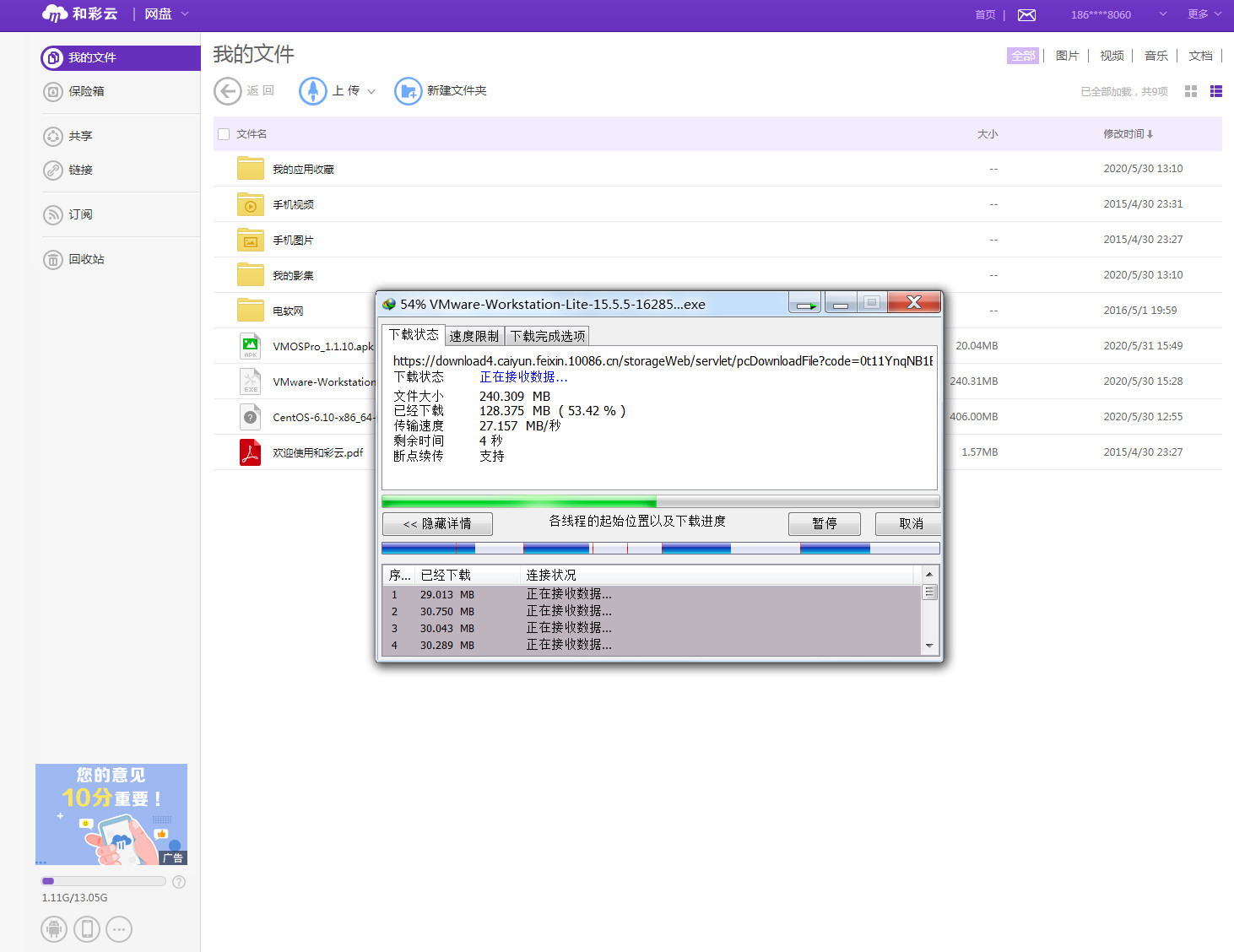Open the 欢迎使用和彩云.pdf file name

pos(318,453)
